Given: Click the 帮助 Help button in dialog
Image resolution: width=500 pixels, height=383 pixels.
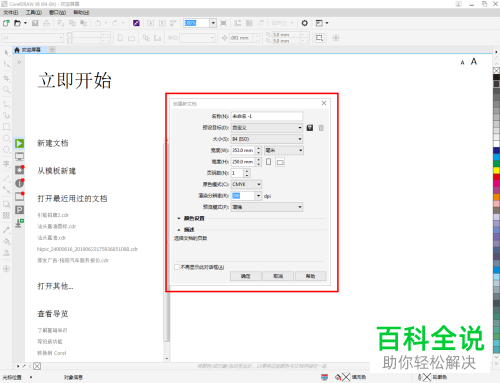Looking at the screenshot, I should click(x=310, y=276).
